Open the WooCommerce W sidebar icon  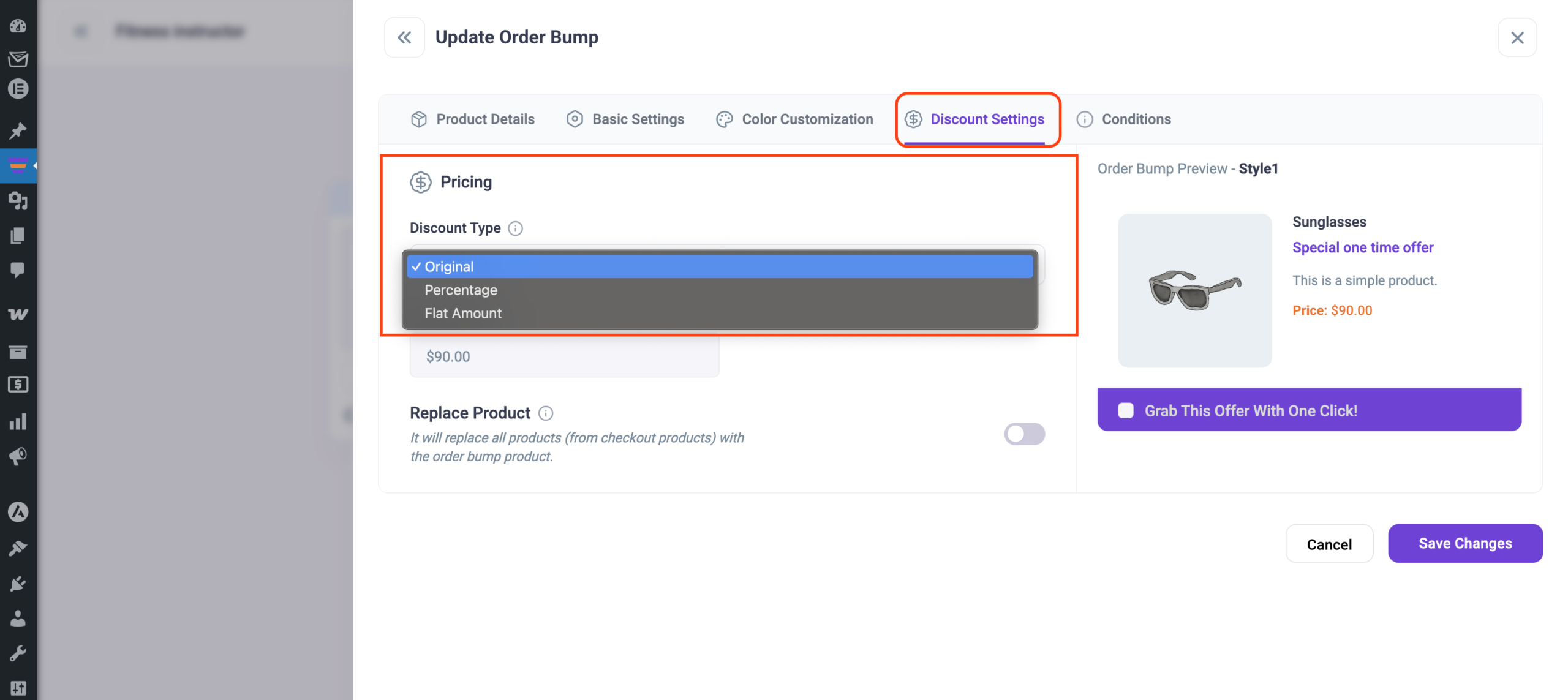18,314
